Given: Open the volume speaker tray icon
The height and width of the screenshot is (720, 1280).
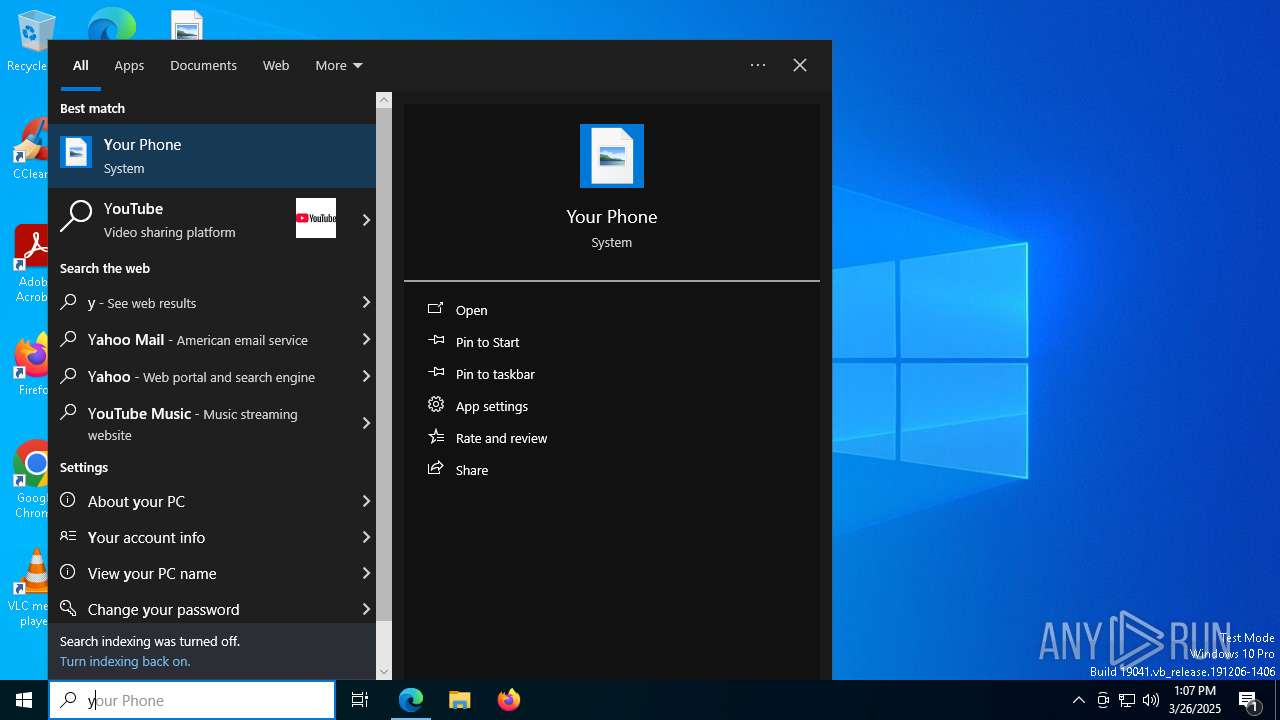Looking at the screenshot, I should pos(1151,700).
